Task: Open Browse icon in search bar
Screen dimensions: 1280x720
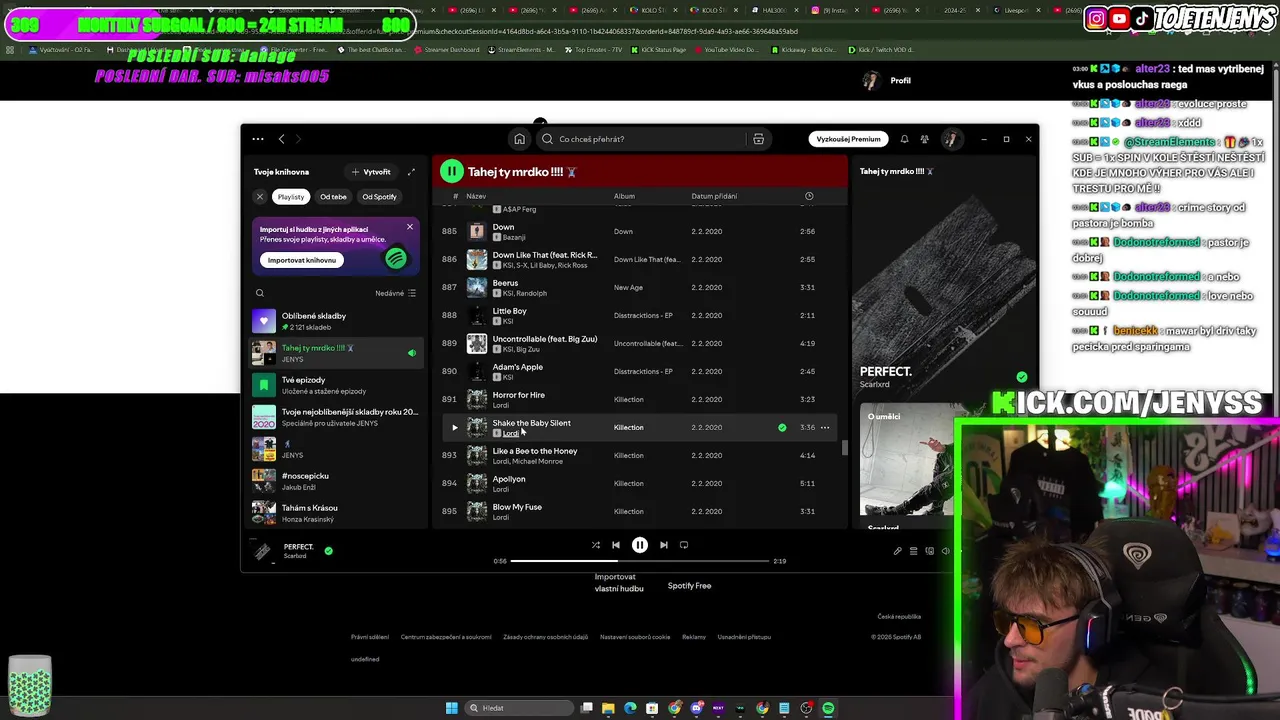Action: click(758, 139)
